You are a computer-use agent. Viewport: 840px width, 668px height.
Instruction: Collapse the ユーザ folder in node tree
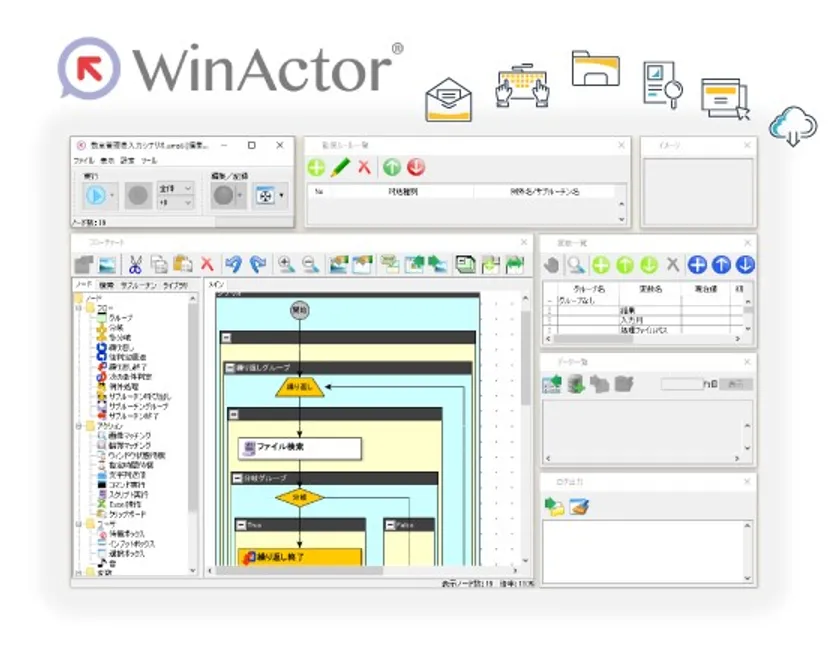click(79, 524)
